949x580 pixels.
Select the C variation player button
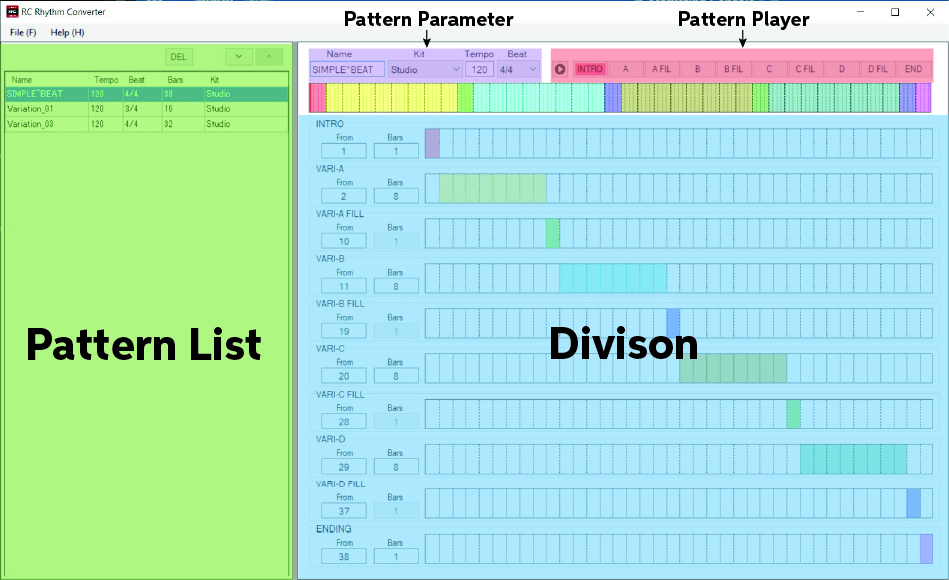pyautogui.click(x=769, y=69)
